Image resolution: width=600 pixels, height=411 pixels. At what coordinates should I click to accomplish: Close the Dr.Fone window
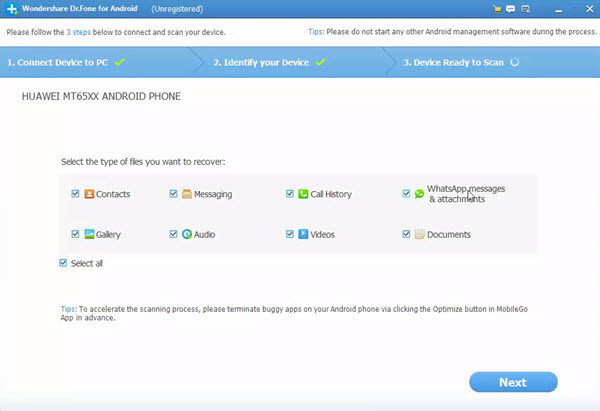[590, 9]
